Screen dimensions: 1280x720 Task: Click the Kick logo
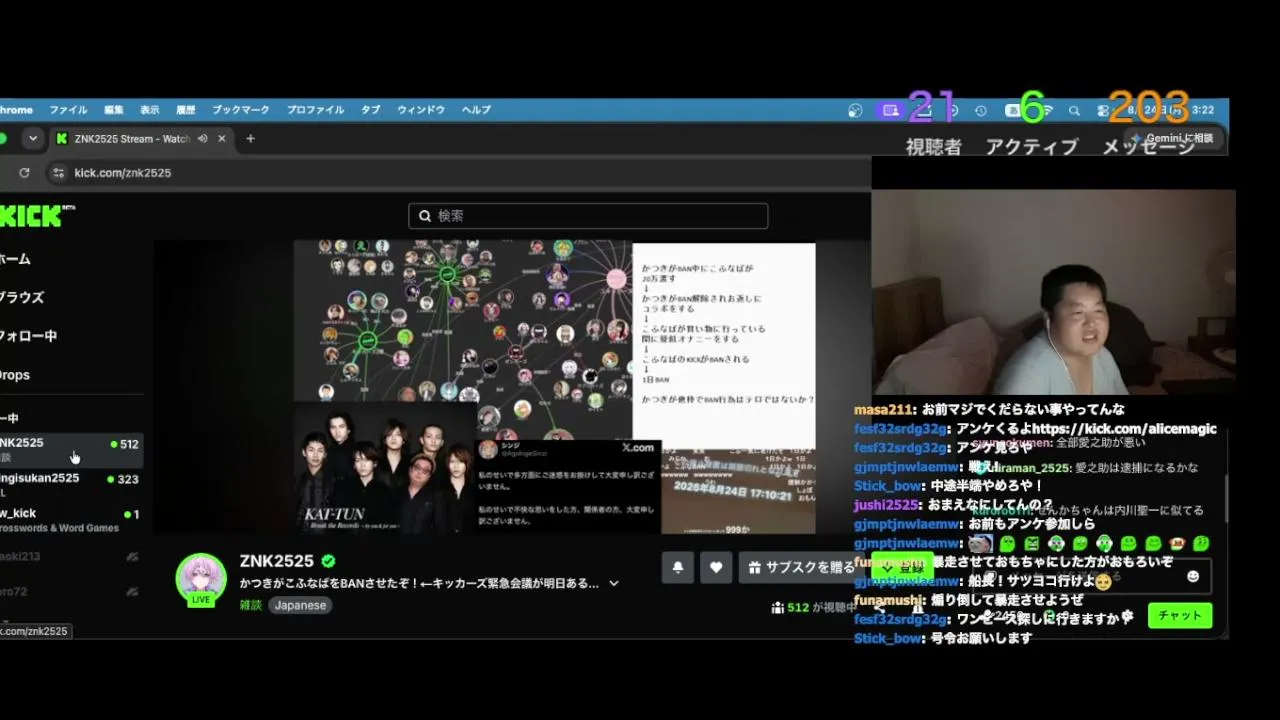pos(37,216)
